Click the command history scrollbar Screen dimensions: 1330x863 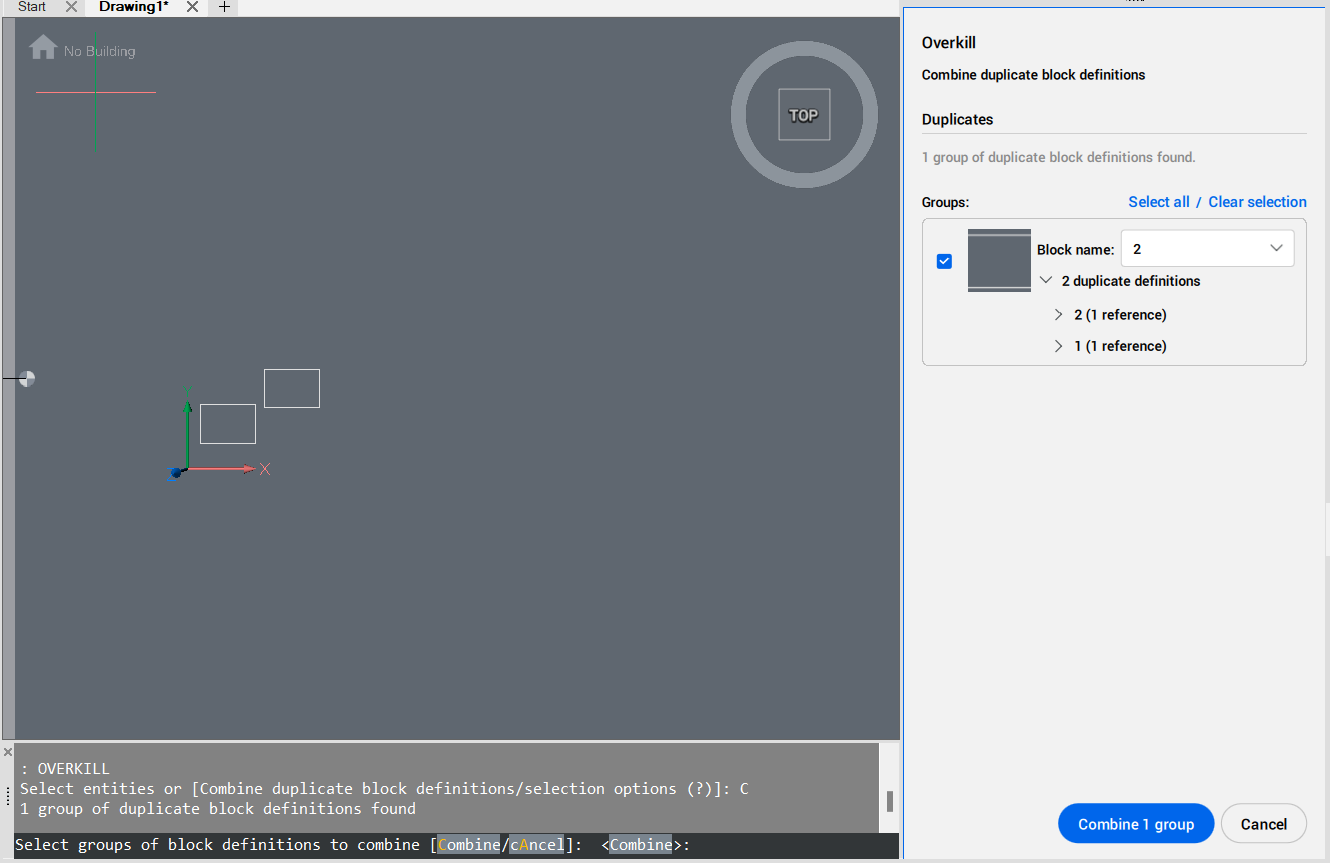[x=889, y=801]
